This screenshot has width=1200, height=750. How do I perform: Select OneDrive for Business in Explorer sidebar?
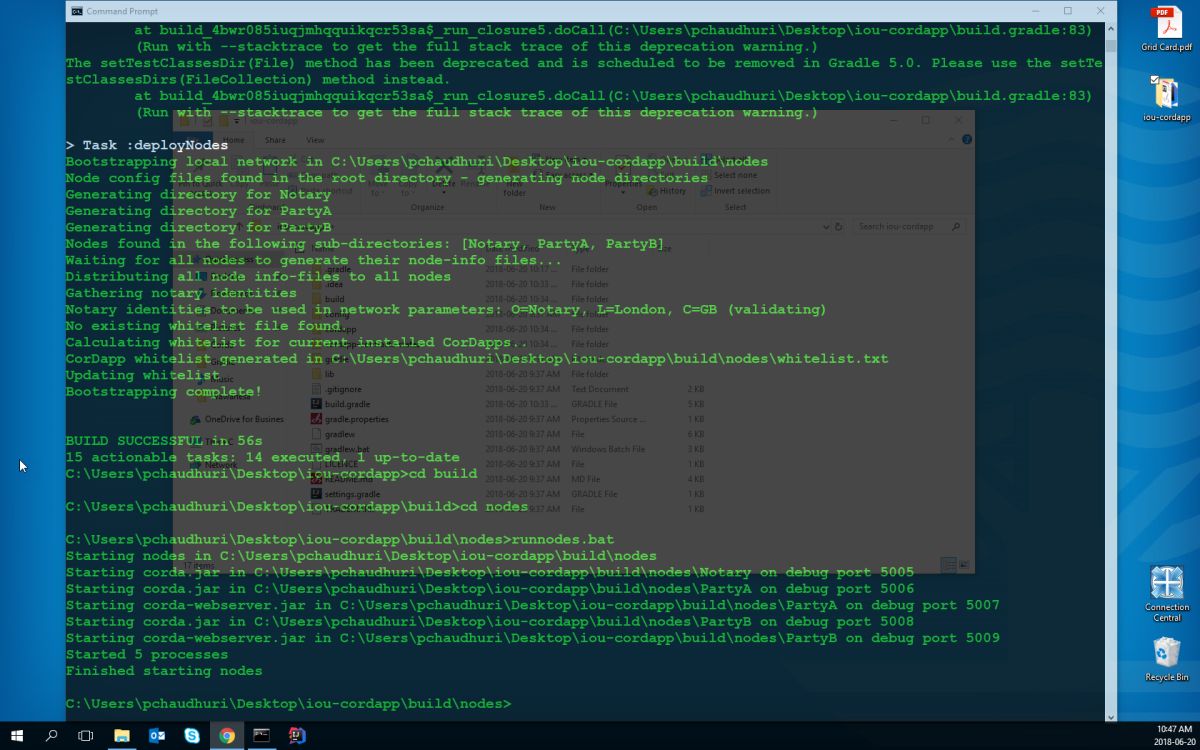pos(236,419)
